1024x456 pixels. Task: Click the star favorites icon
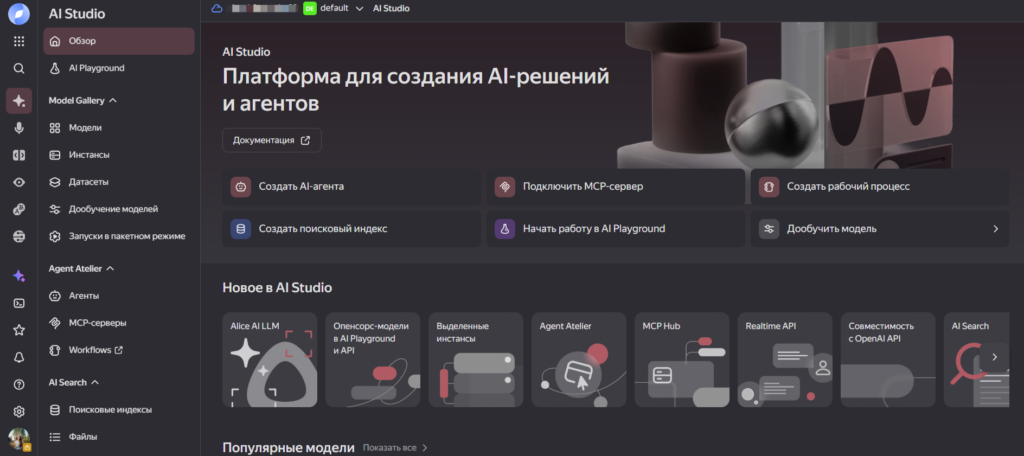[x=19, y=330]
